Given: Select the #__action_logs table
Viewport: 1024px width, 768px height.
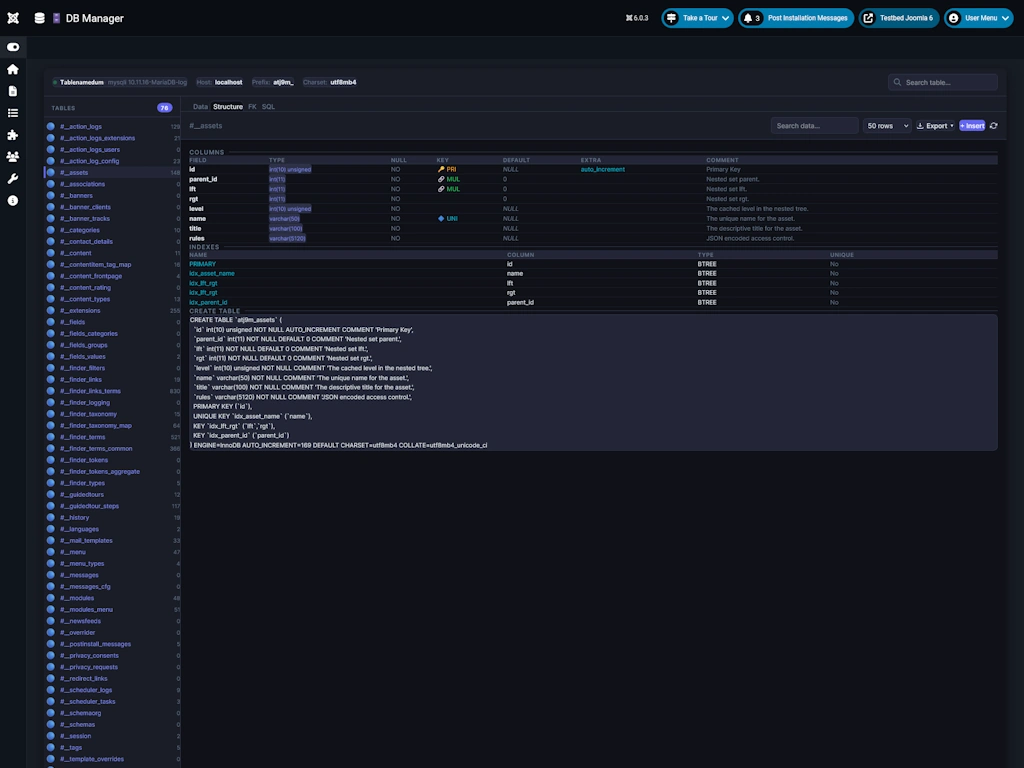Looking at the screenshot, I should [112, 127].
